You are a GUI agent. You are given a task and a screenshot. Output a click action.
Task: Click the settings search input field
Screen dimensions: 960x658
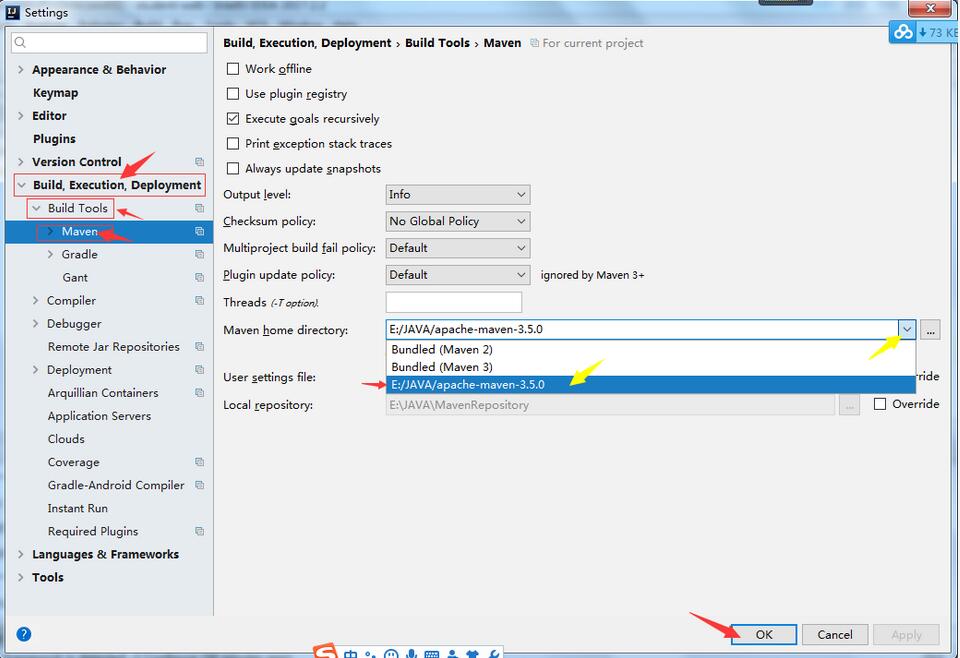point(109,42)
